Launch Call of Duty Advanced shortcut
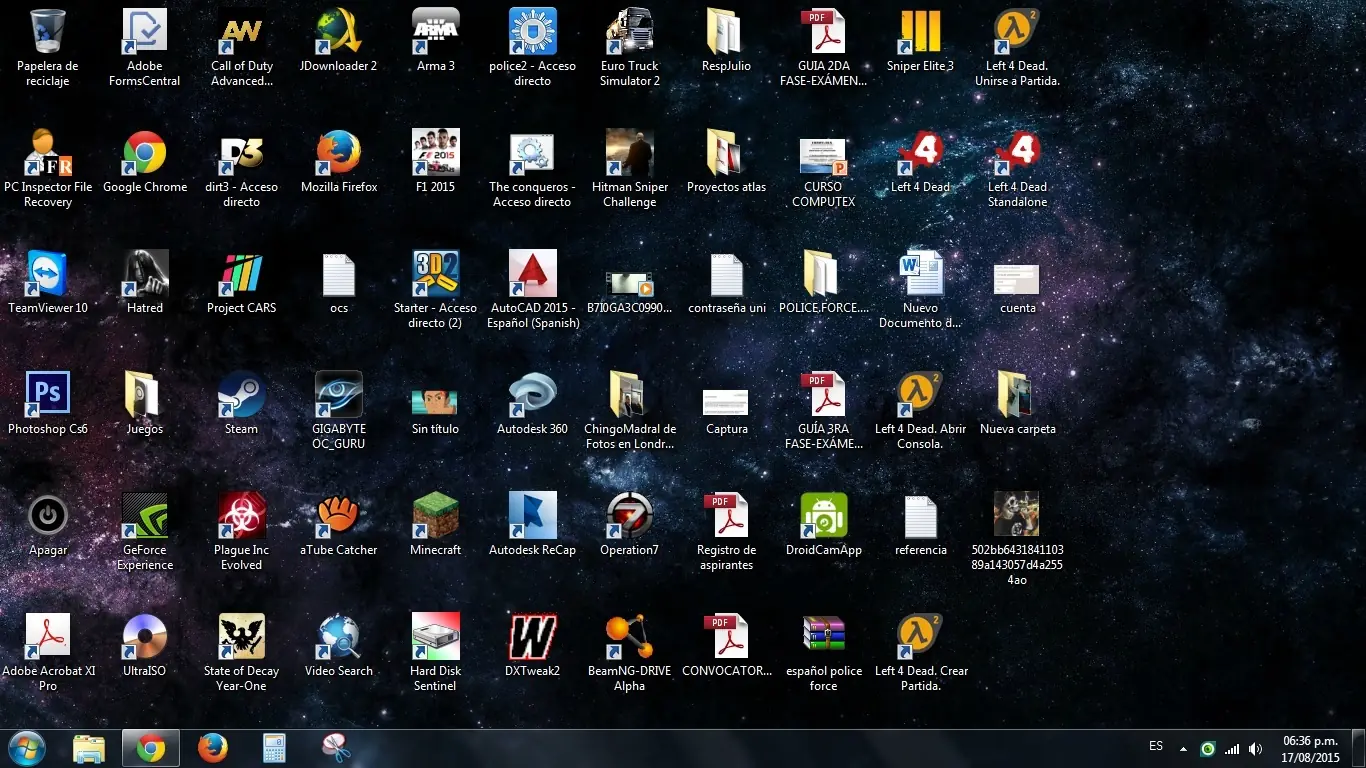 pos(242,32)
